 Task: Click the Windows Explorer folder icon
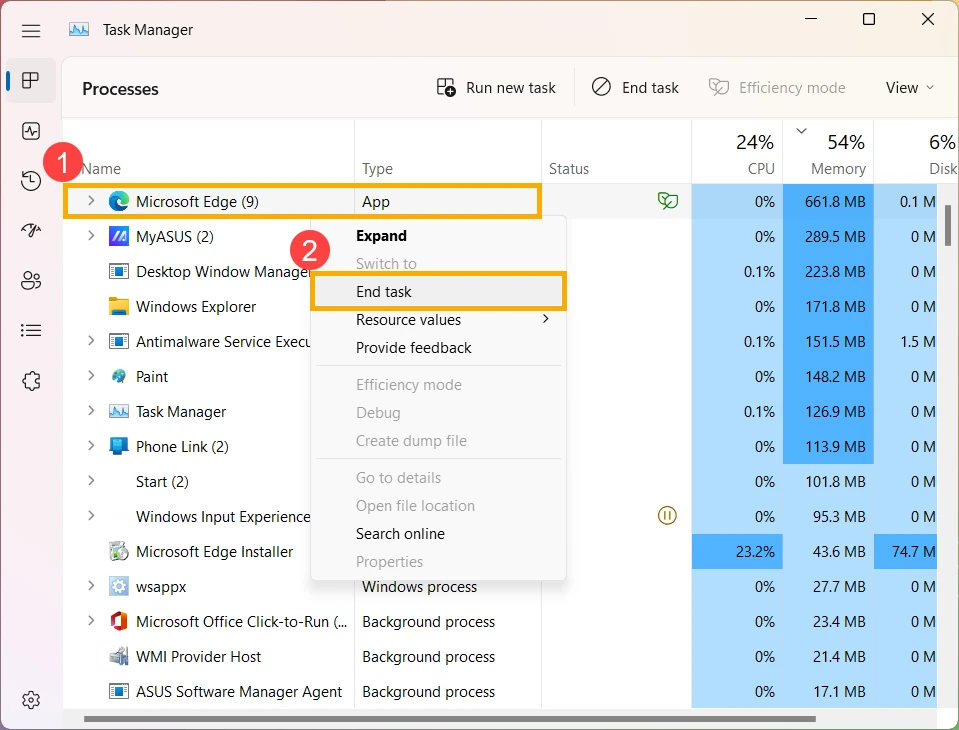pos(119,306)
